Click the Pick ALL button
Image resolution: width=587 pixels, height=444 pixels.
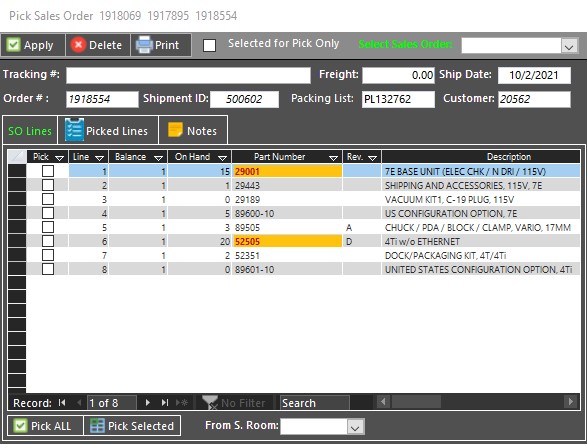(45, 426)
